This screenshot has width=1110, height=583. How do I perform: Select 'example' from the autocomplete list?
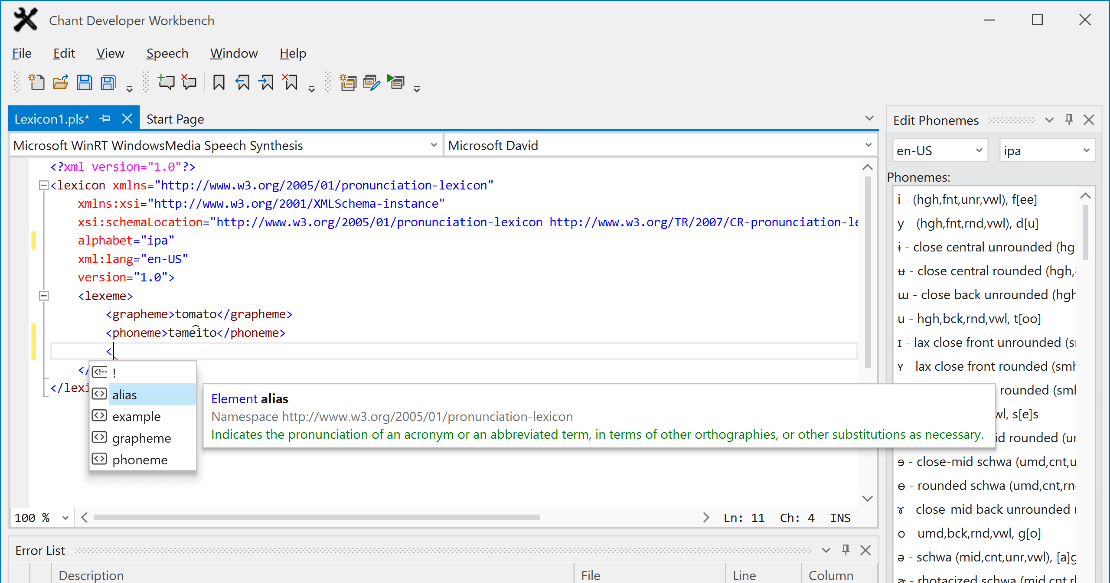click(x=142, y=417)
